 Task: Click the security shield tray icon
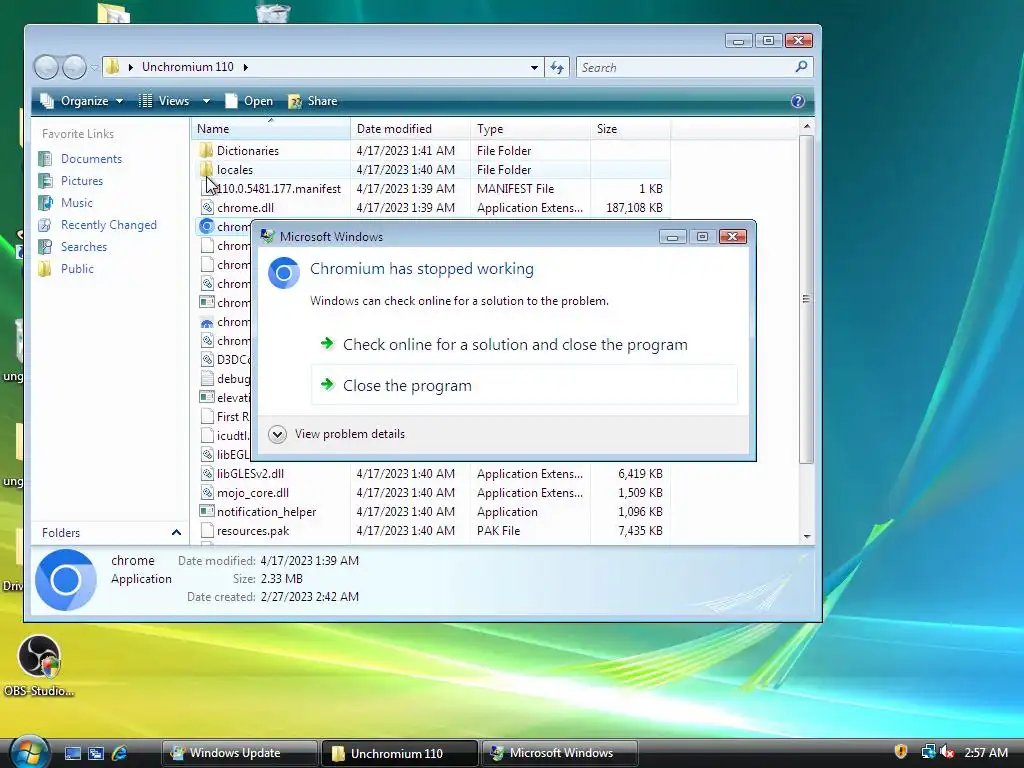901,752
